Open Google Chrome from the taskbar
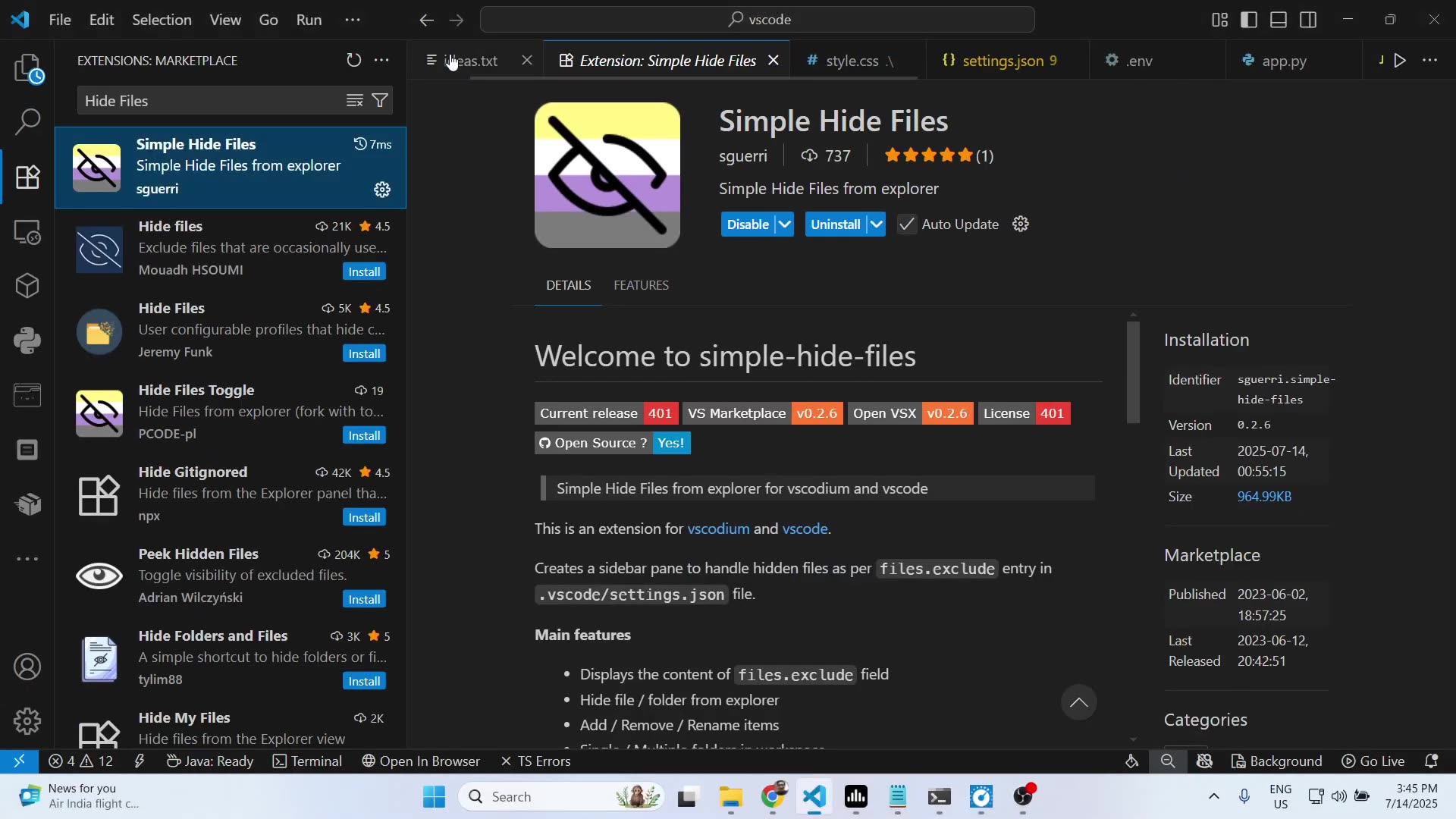The image size is (1456, 819). [x=773, y=796]
